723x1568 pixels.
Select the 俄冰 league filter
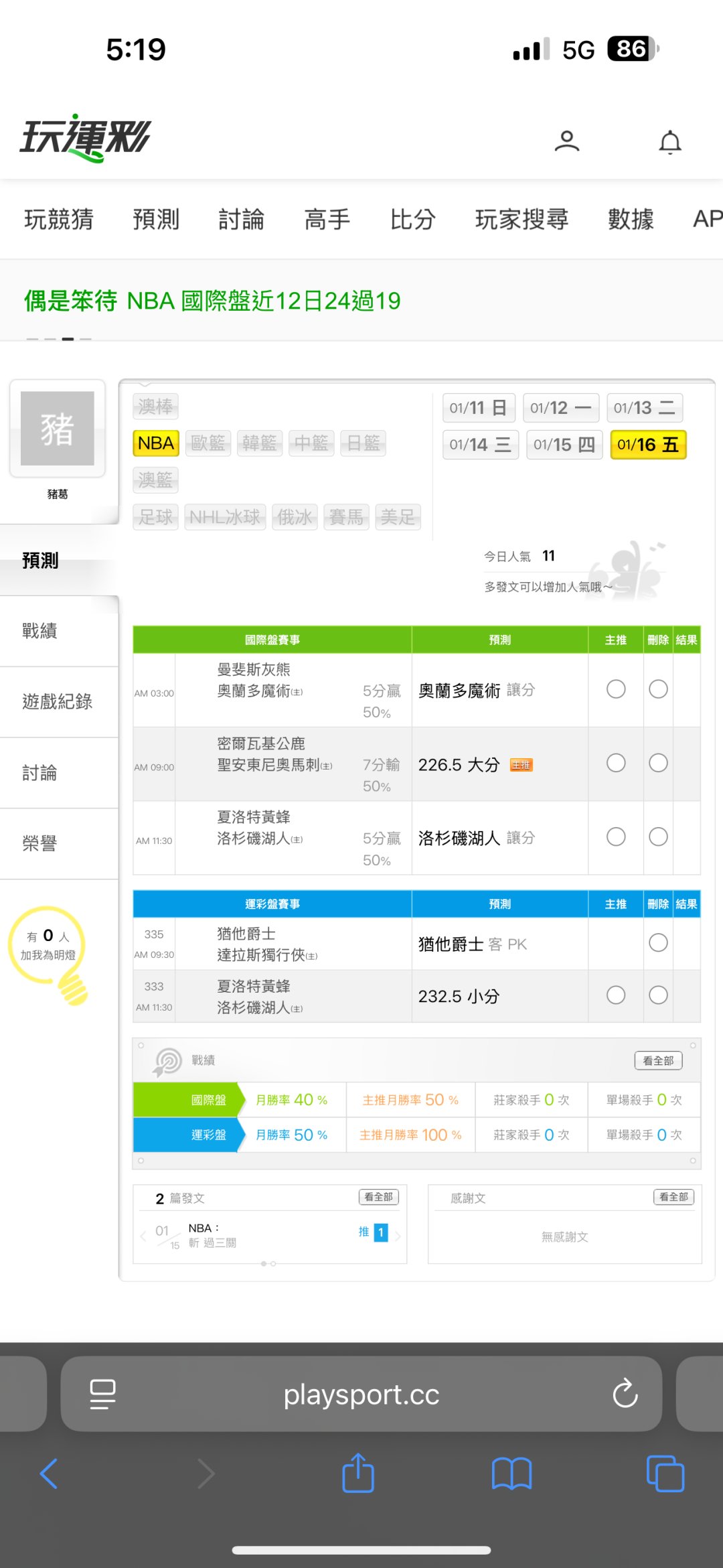pos(295,517)
